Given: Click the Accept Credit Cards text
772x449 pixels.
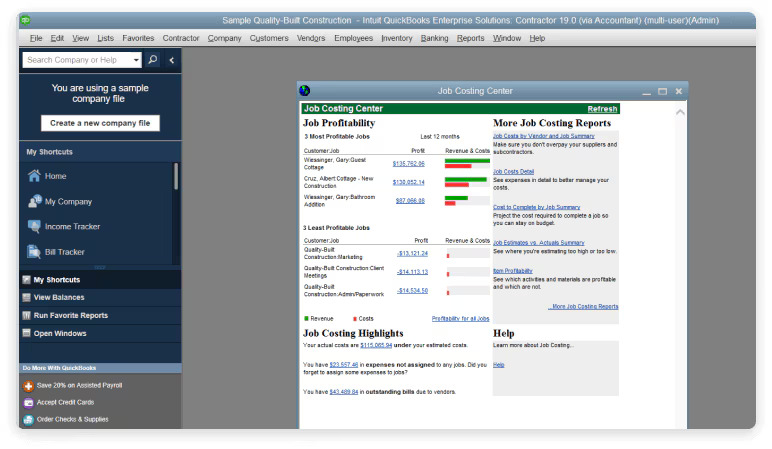Looking at the screenshot, I should click(65, 402).
